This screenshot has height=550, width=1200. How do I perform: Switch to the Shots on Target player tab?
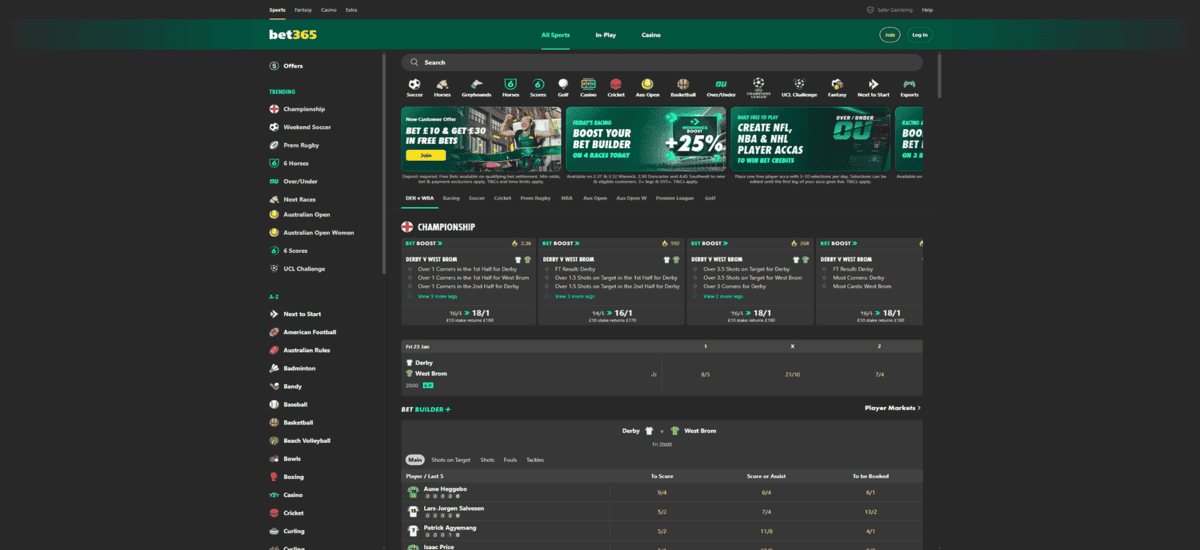click(450, 460)
